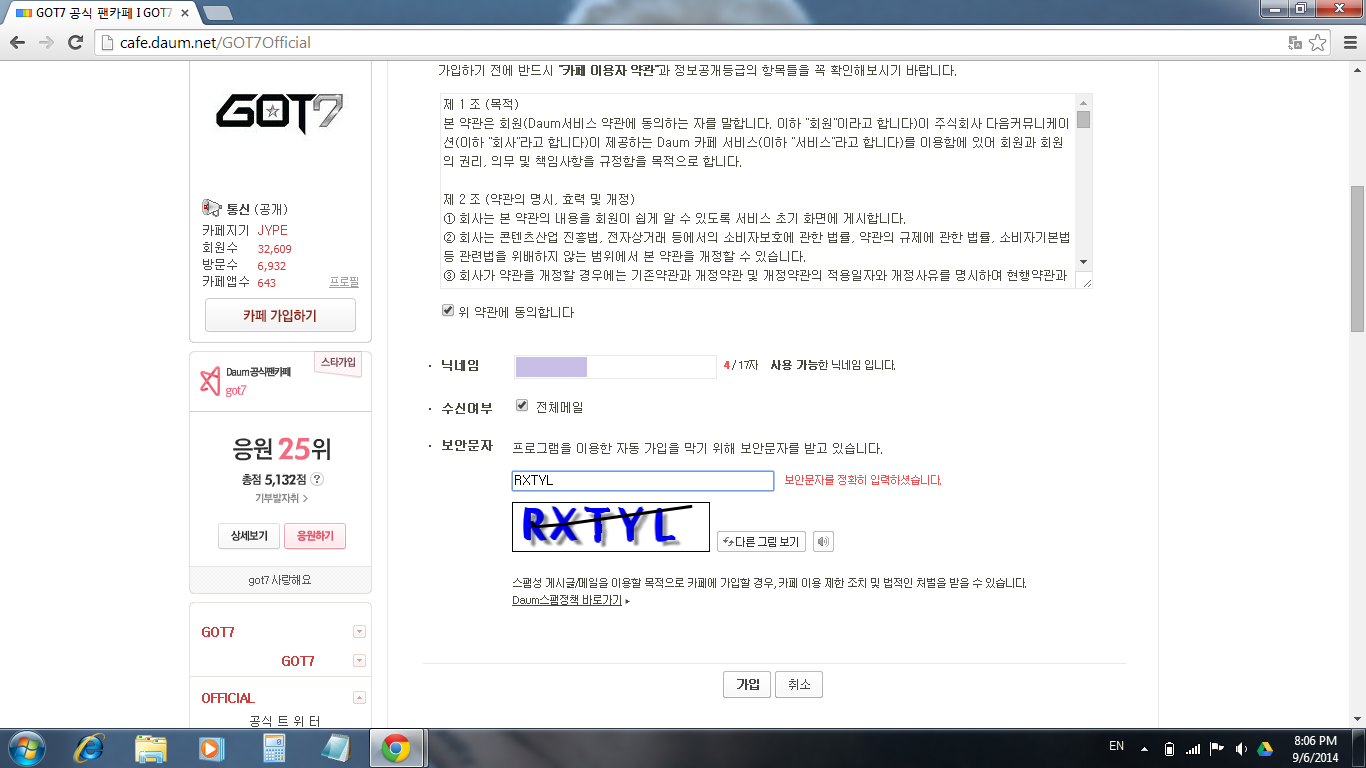Viewport: 1366px width, 768px height.
Task: Click the page vertical scrollbar thumb
Action: click(1357, 258)
